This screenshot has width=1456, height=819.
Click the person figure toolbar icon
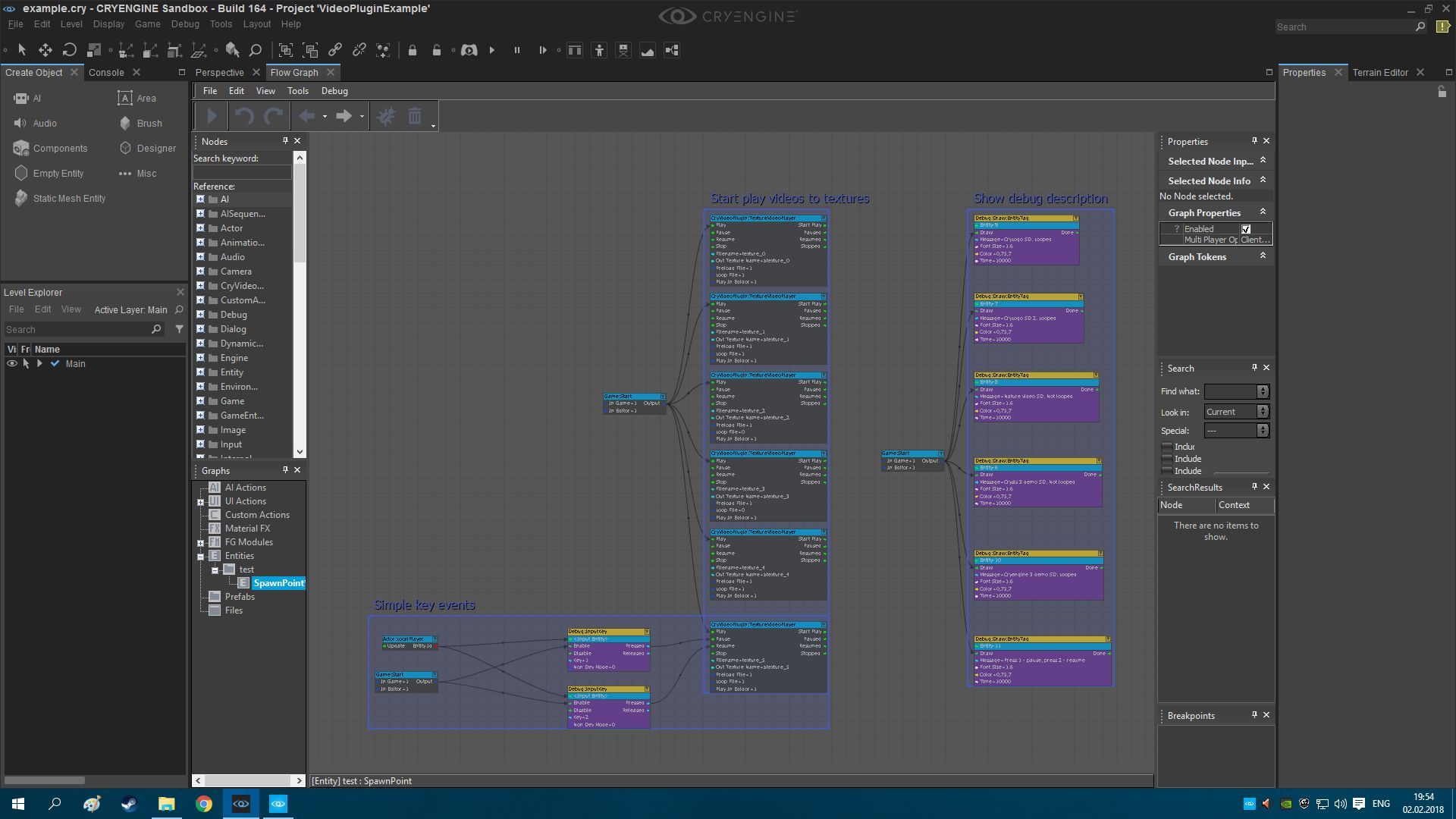pyautogui.click(x=599, y=50)
